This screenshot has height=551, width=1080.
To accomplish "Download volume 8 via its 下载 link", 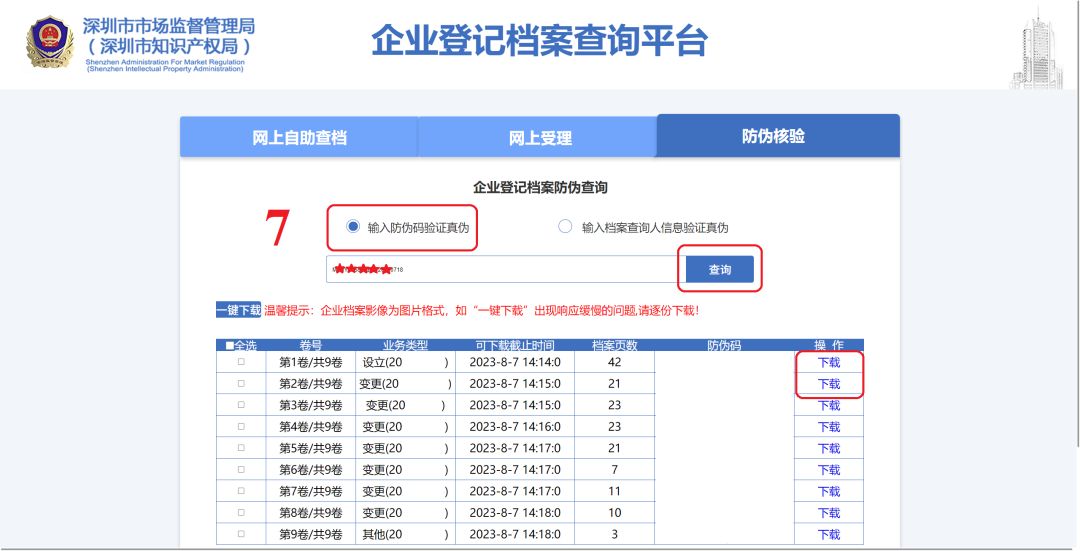I will coord(829,512).
